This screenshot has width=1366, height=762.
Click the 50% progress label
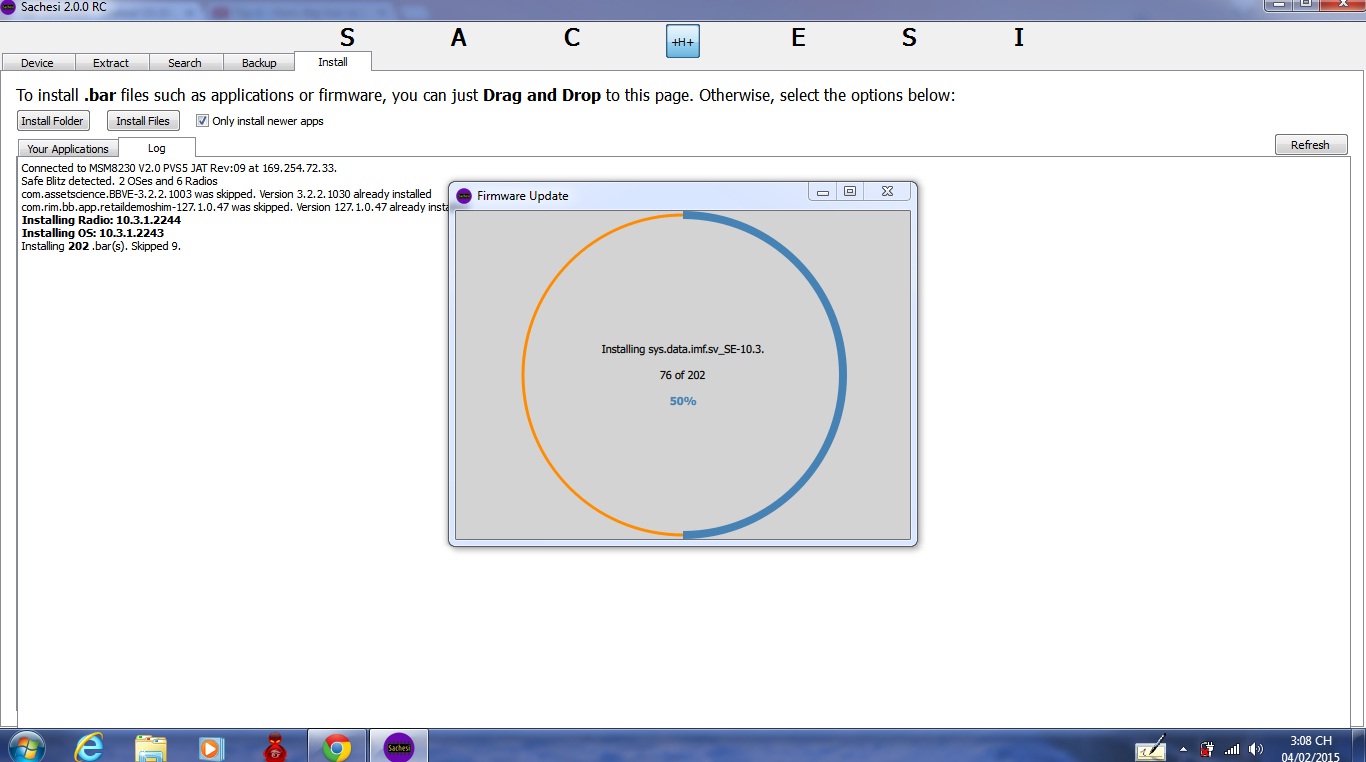pyautogui.click(x=683, y=401)
